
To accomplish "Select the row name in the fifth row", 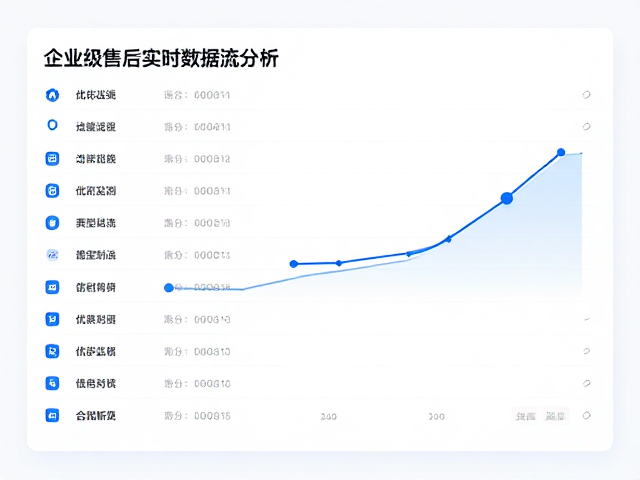I will [96, 223].
